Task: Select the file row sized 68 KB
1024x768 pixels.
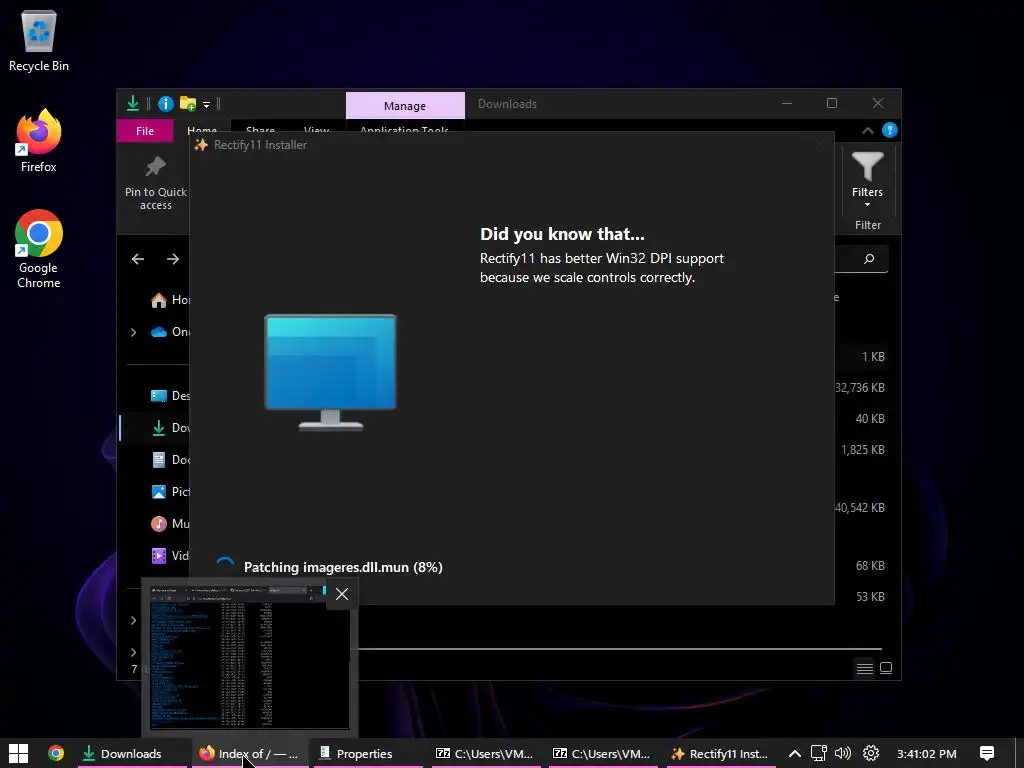Action: point(861,566)
